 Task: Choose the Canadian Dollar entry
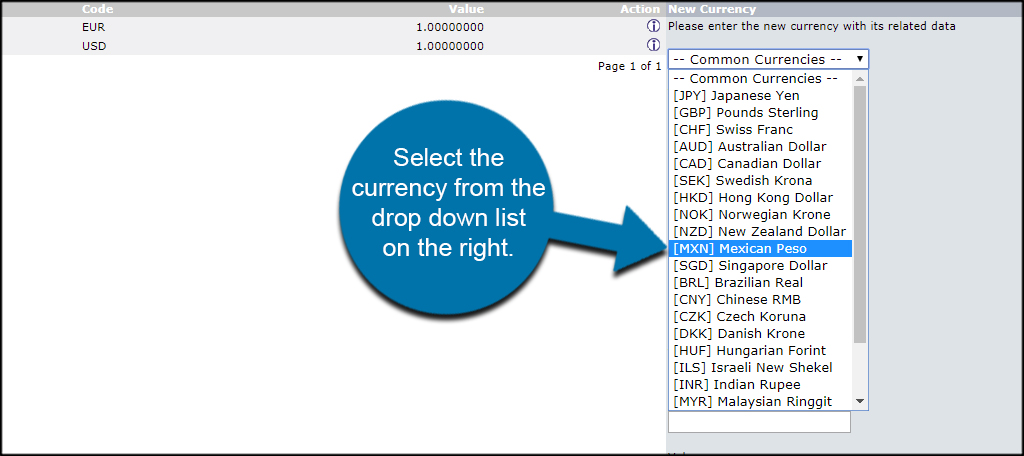748,164
